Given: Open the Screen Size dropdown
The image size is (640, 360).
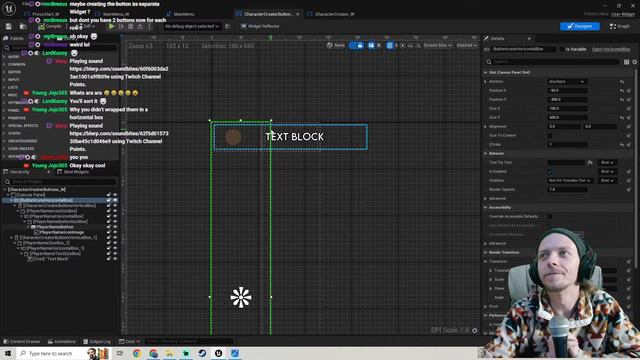Looking at the screenshot, I should [437, 45].
